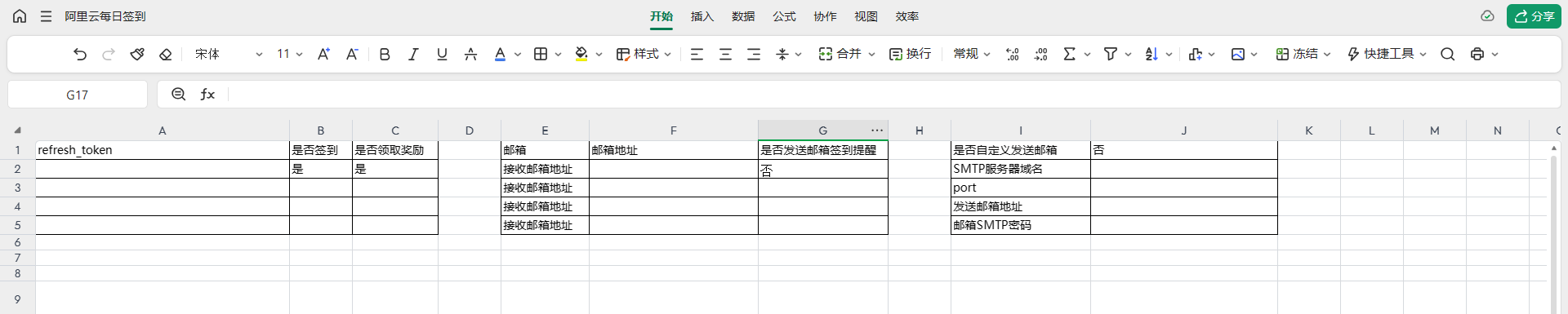Open fill color dropdown arrow
The image size is (1568, 314).
pyautogui.click(x=599, y=55)
